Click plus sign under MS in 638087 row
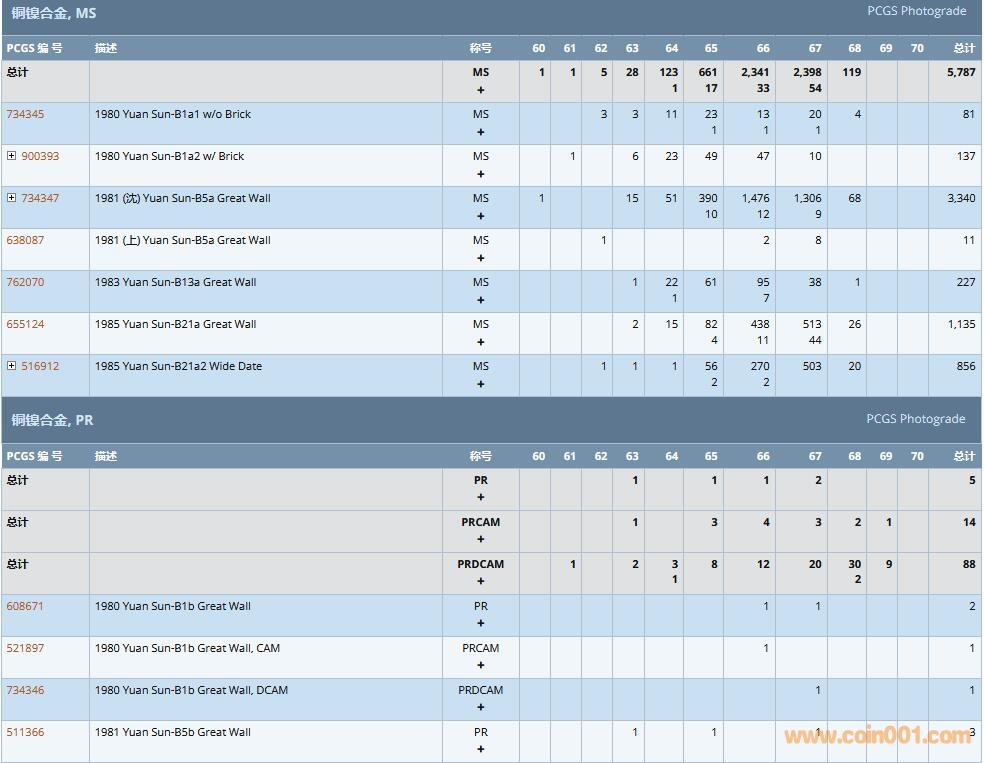 pyautogui.click(x=481, y=258)
